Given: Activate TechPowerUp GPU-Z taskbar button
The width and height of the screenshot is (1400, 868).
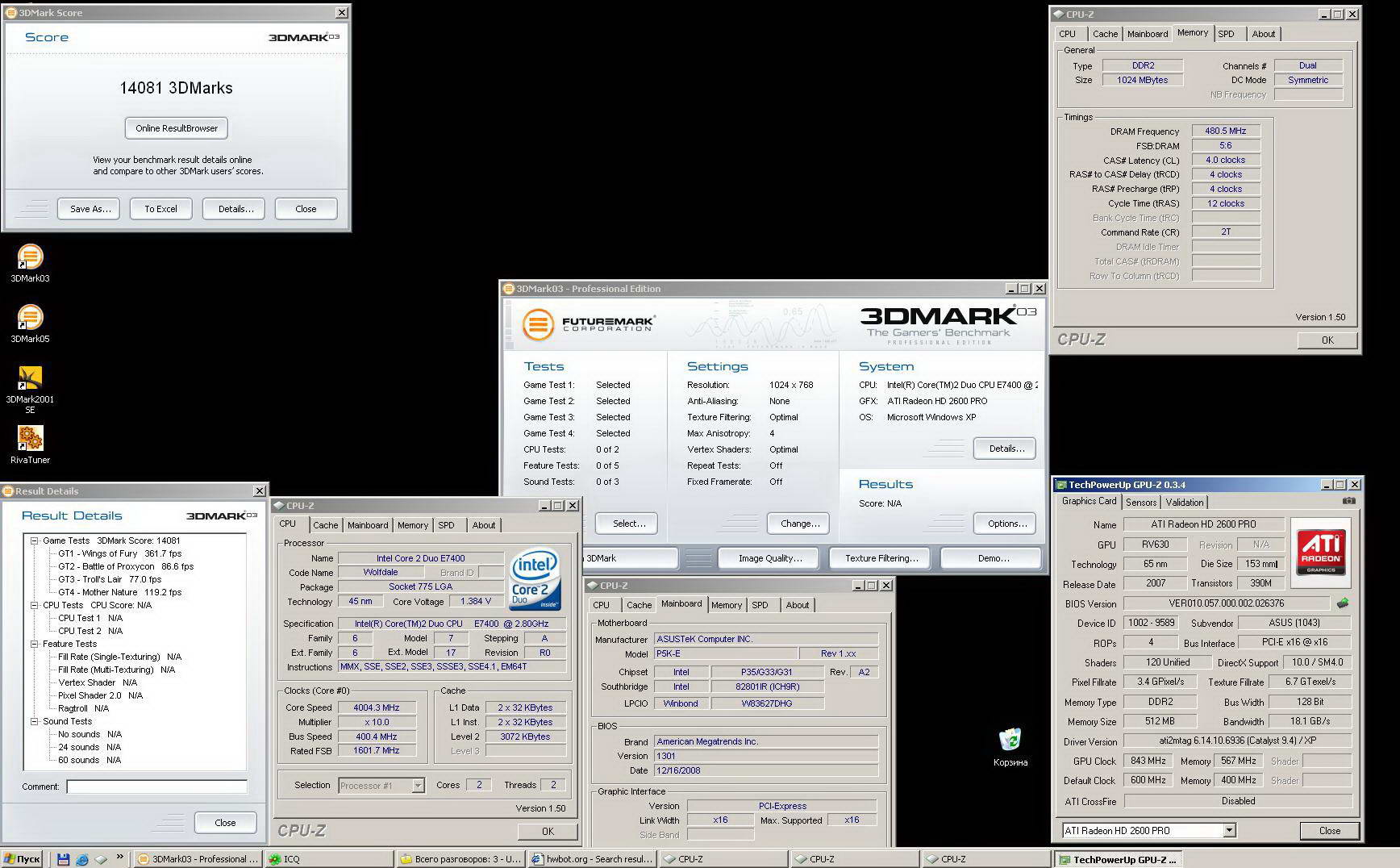Looking at the screenshot, I should (x=1118, y=860).
